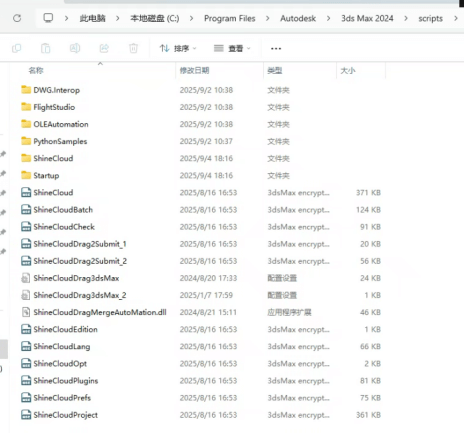Image resolution: width=464 pixels, height=433 pixels.
Task: Select the ShineCloudEdition file icon
Action: click(26, 329)
